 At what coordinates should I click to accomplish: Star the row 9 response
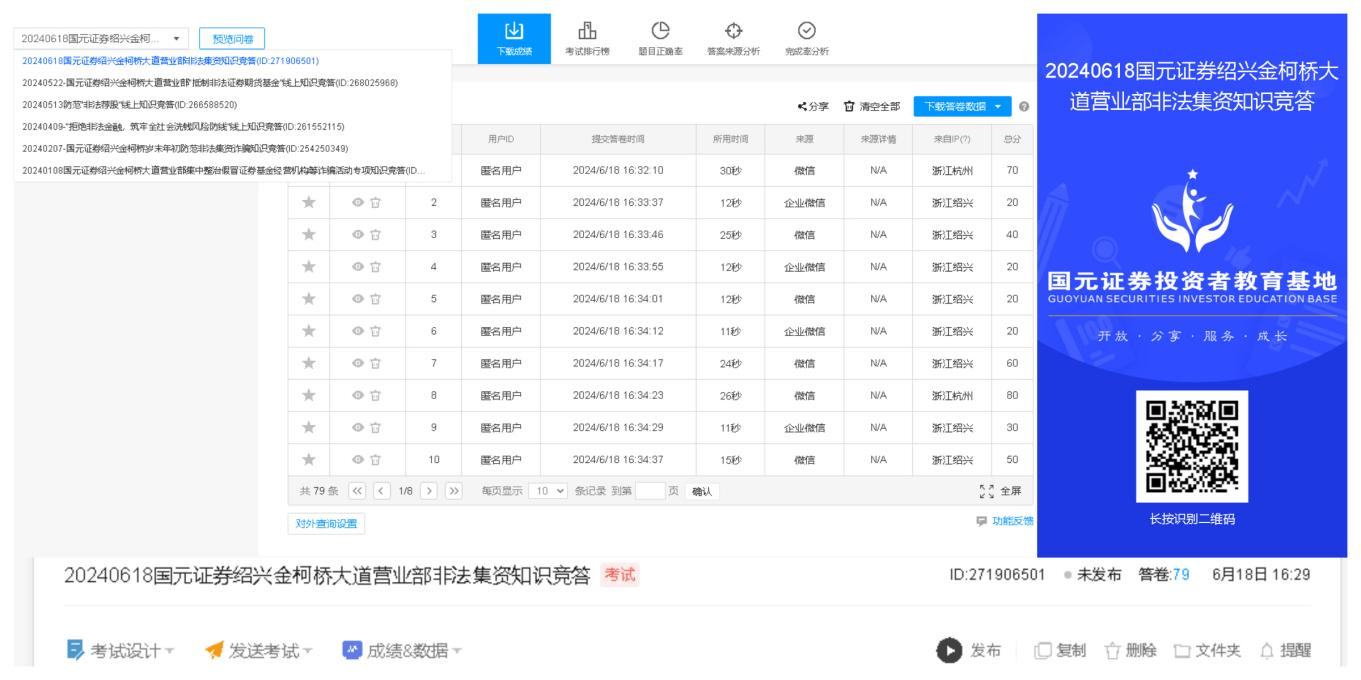pyautogui.click(x=309, y=428)
